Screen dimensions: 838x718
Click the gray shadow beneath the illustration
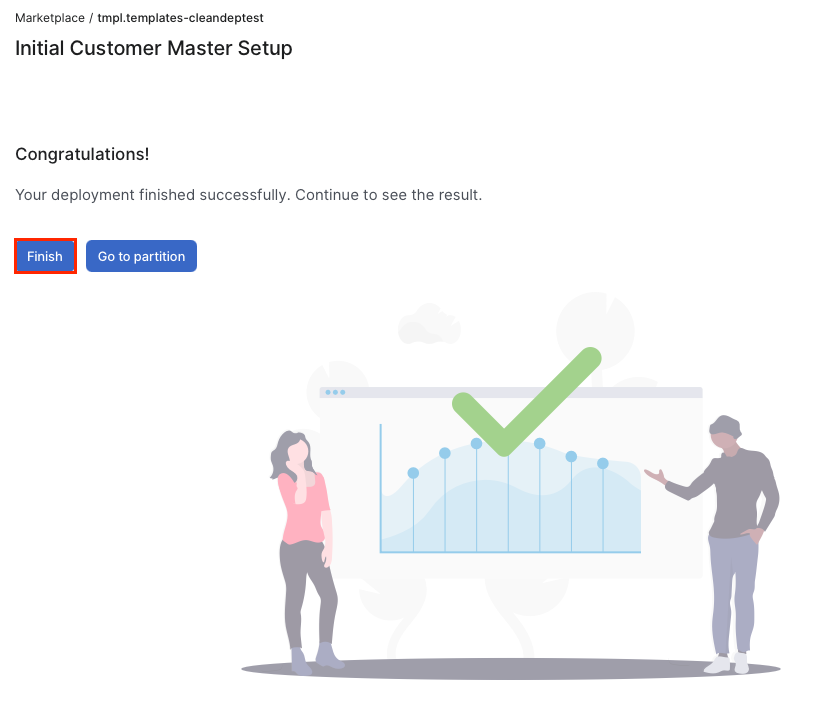pos(510,663)
